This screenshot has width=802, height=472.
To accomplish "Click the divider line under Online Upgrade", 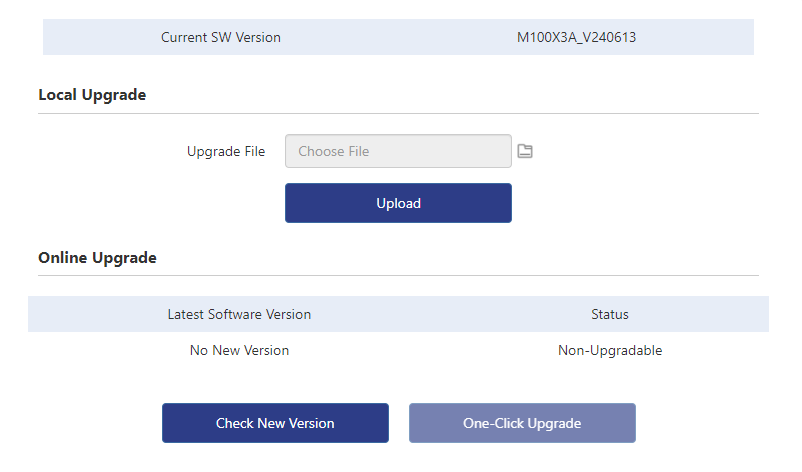I will click(398, 276).
